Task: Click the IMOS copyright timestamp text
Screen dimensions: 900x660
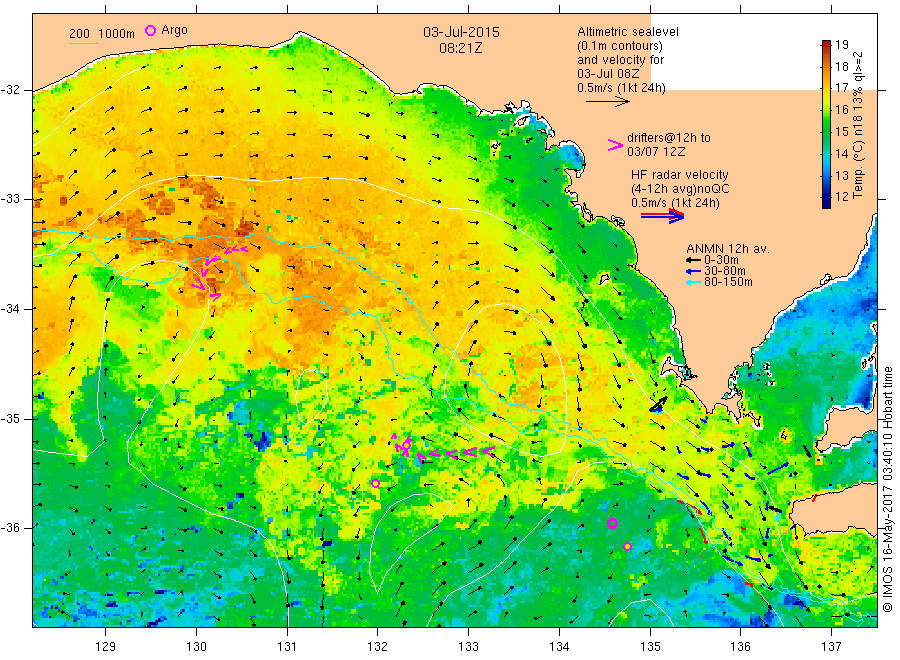Action: (x=888, y=490)
